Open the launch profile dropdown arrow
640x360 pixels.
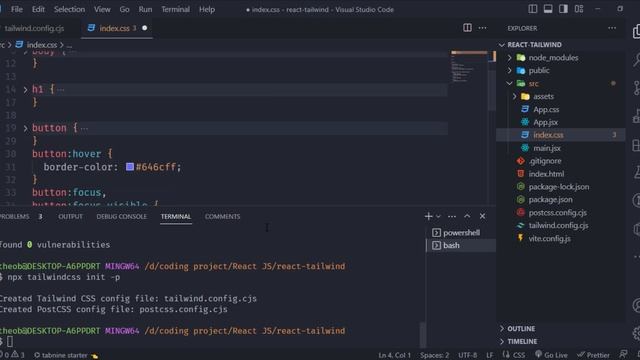coord(438,216)
